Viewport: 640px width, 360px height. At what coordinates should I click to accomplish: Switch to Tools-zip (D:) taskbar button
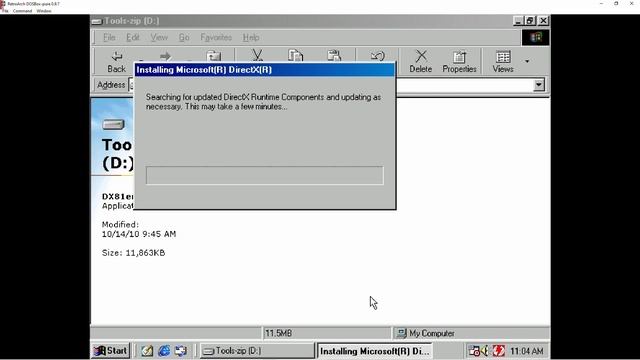pyautogui.click(x=257, y=351)
